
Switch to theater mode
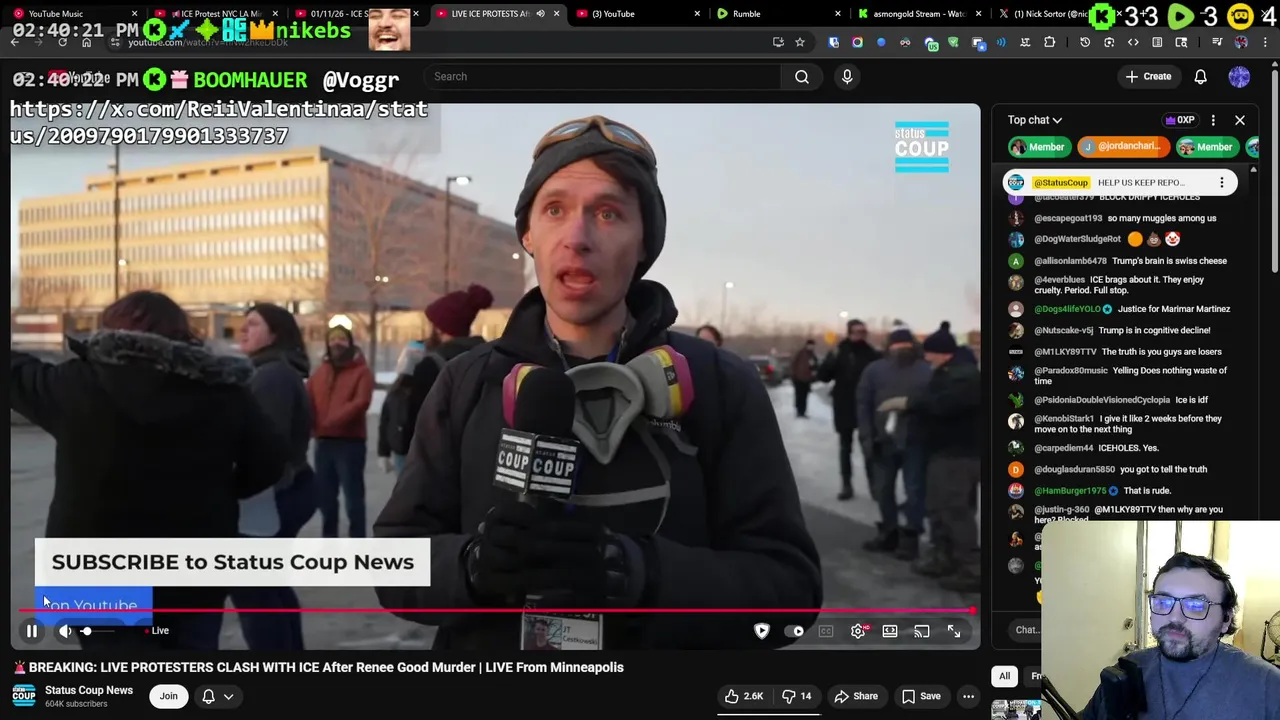(x=890, y=631)
